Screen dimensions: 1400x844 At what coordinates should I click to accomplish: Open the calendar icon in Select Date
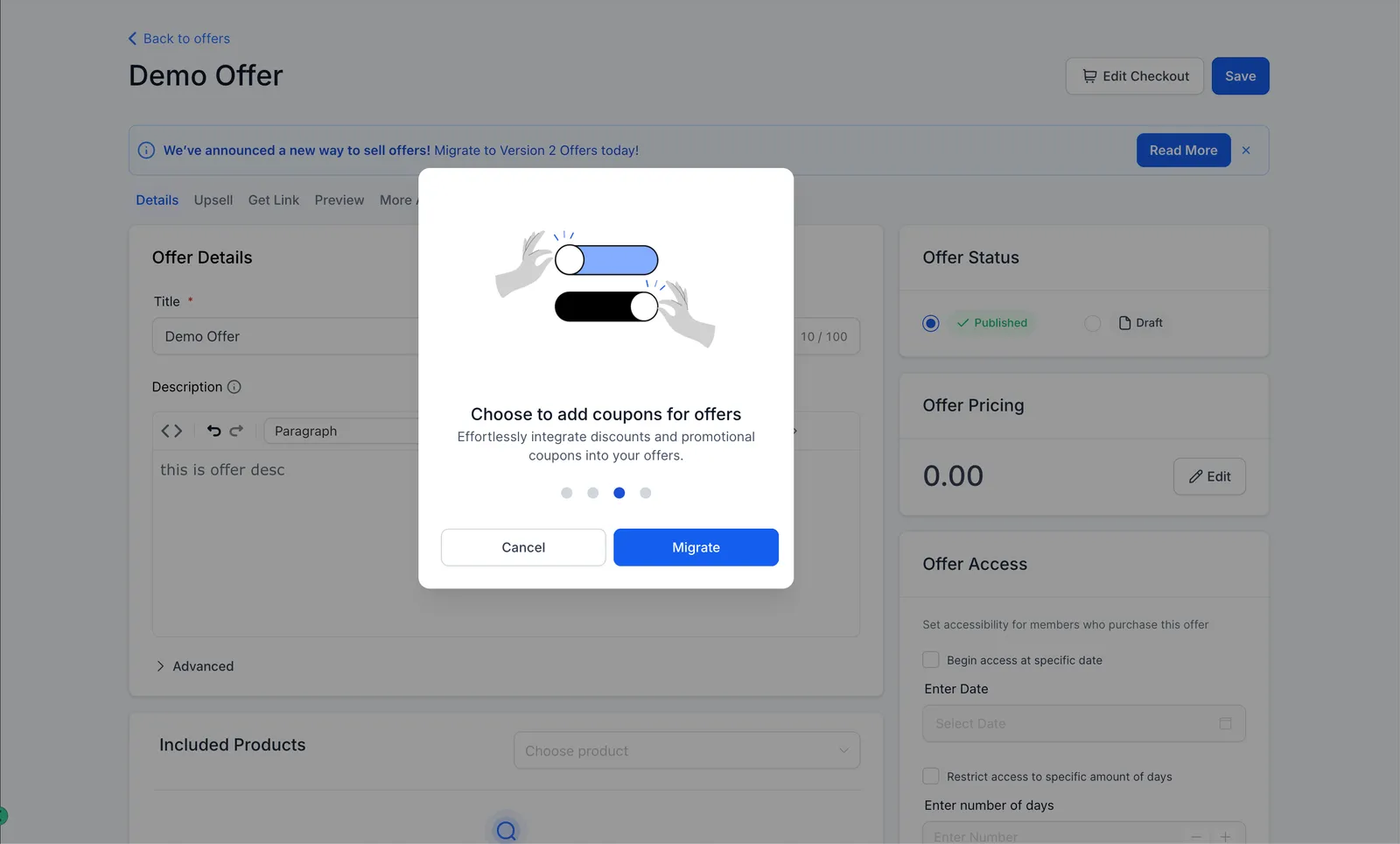[x=1225, y=723]
